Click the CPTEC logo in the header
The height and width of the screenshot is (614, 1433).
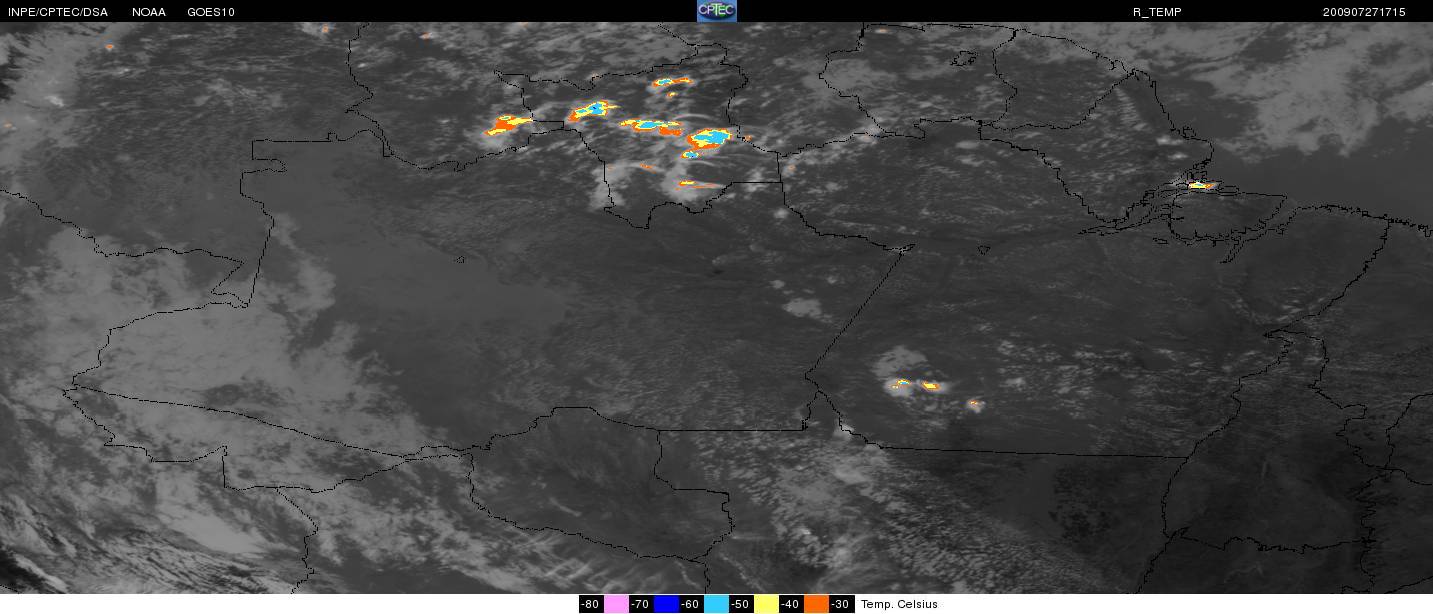tap(716, 11)
